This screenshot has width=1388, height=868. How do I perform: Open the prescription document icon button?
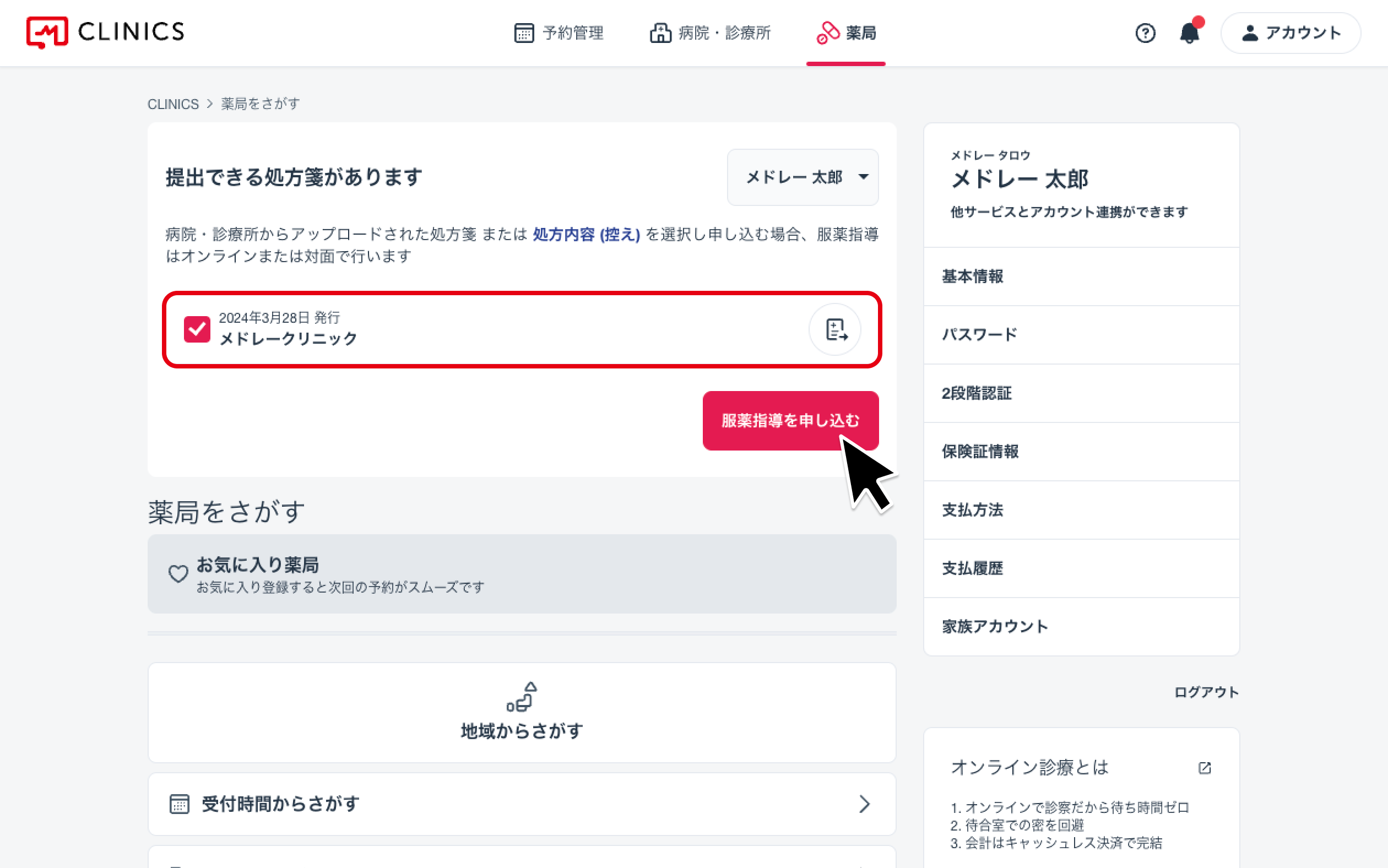pos(834,329)
